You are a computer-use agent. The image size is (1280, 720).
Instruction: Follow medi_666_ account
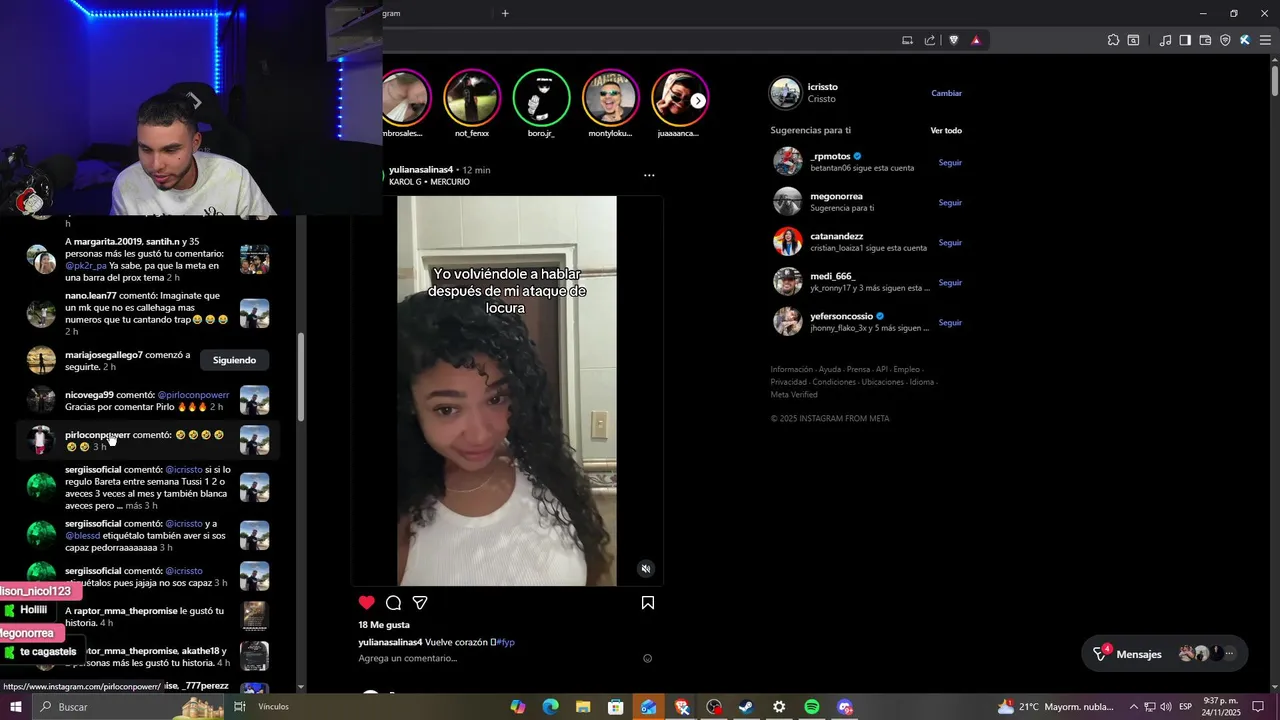pyautogui.click(x=950, y=282)
